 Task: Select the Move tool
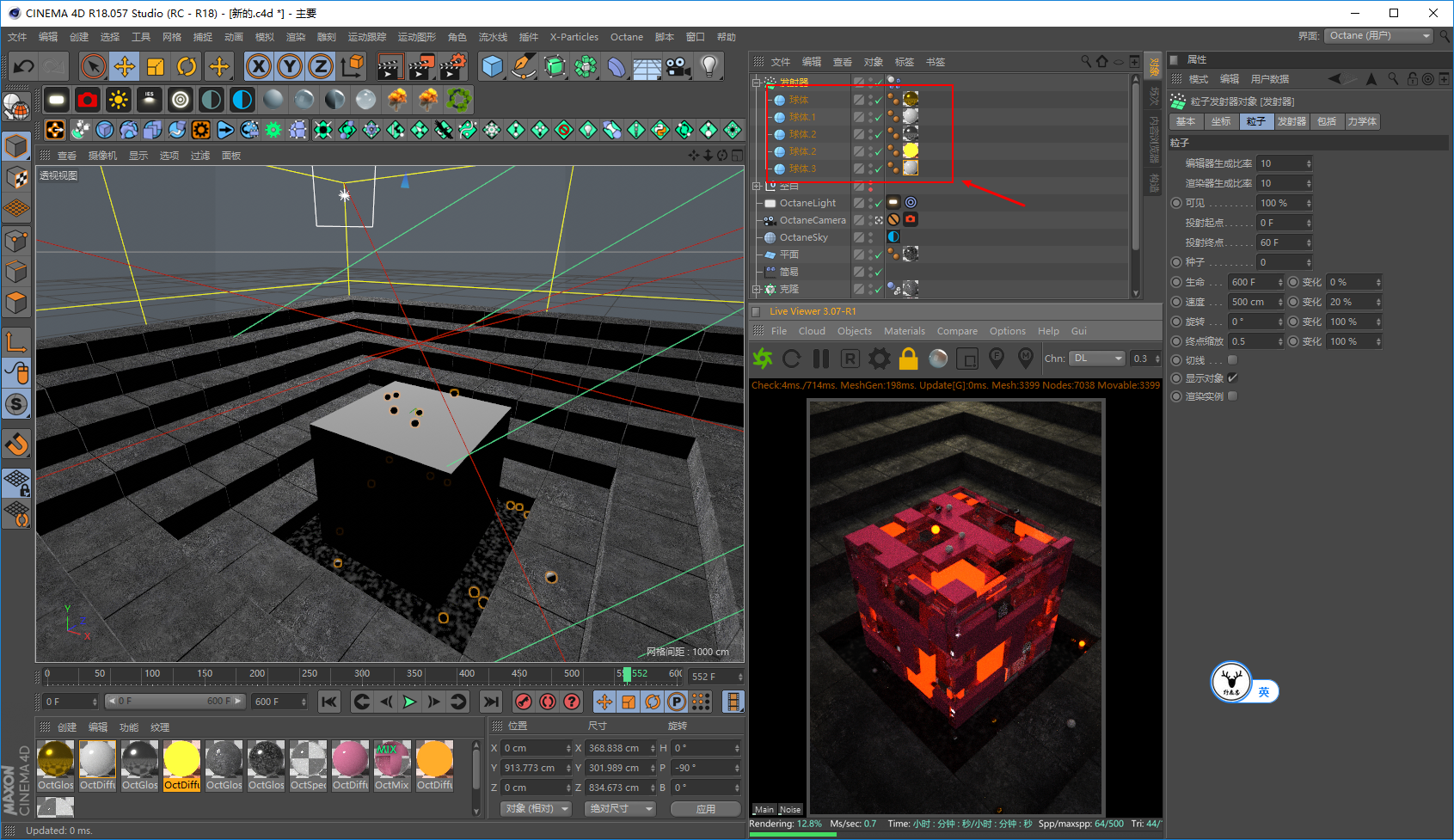tap(125, 66)
